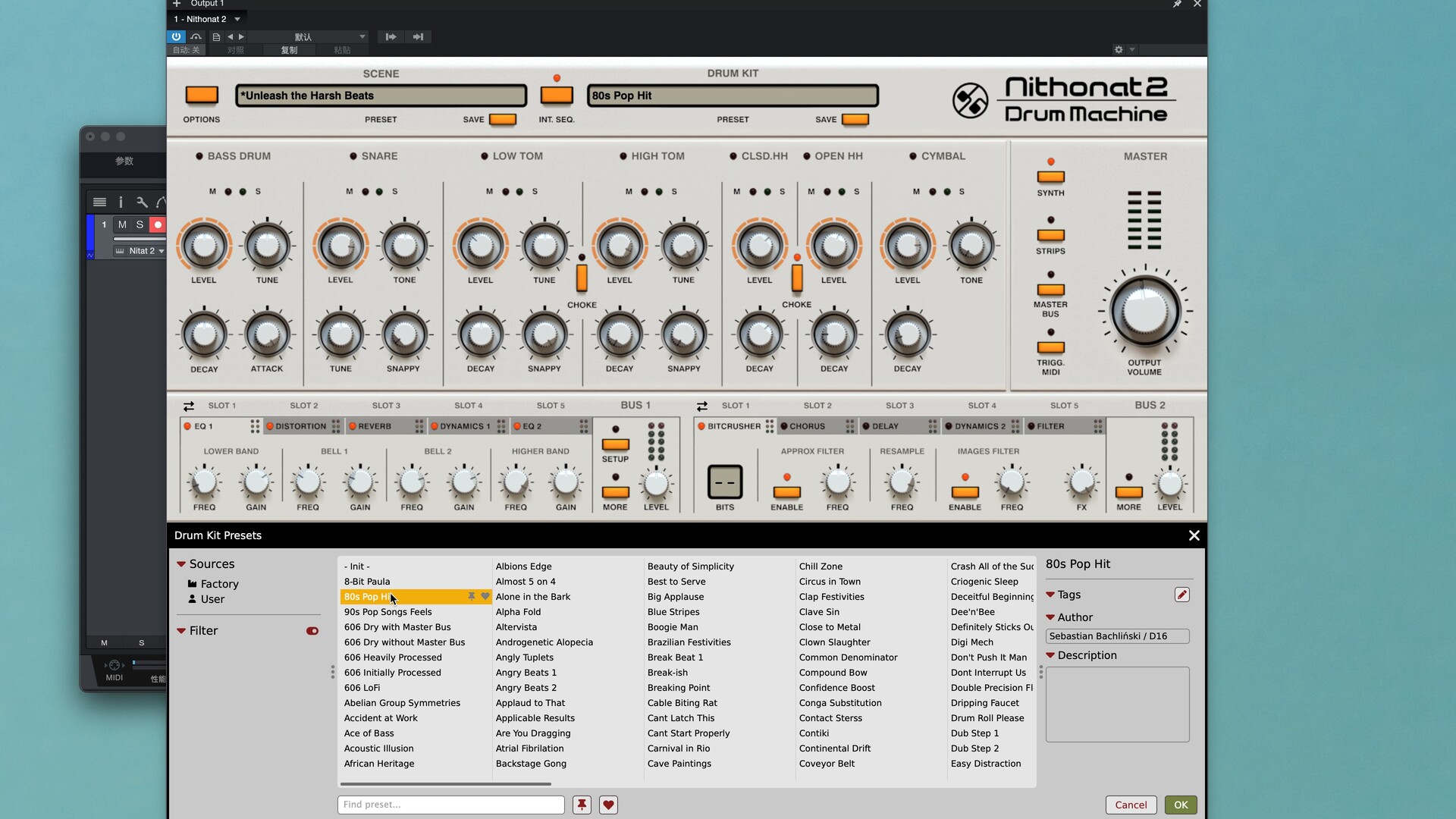Collapse the Description section
Screen dimensions: 1456x819
tap(1050, 655)
